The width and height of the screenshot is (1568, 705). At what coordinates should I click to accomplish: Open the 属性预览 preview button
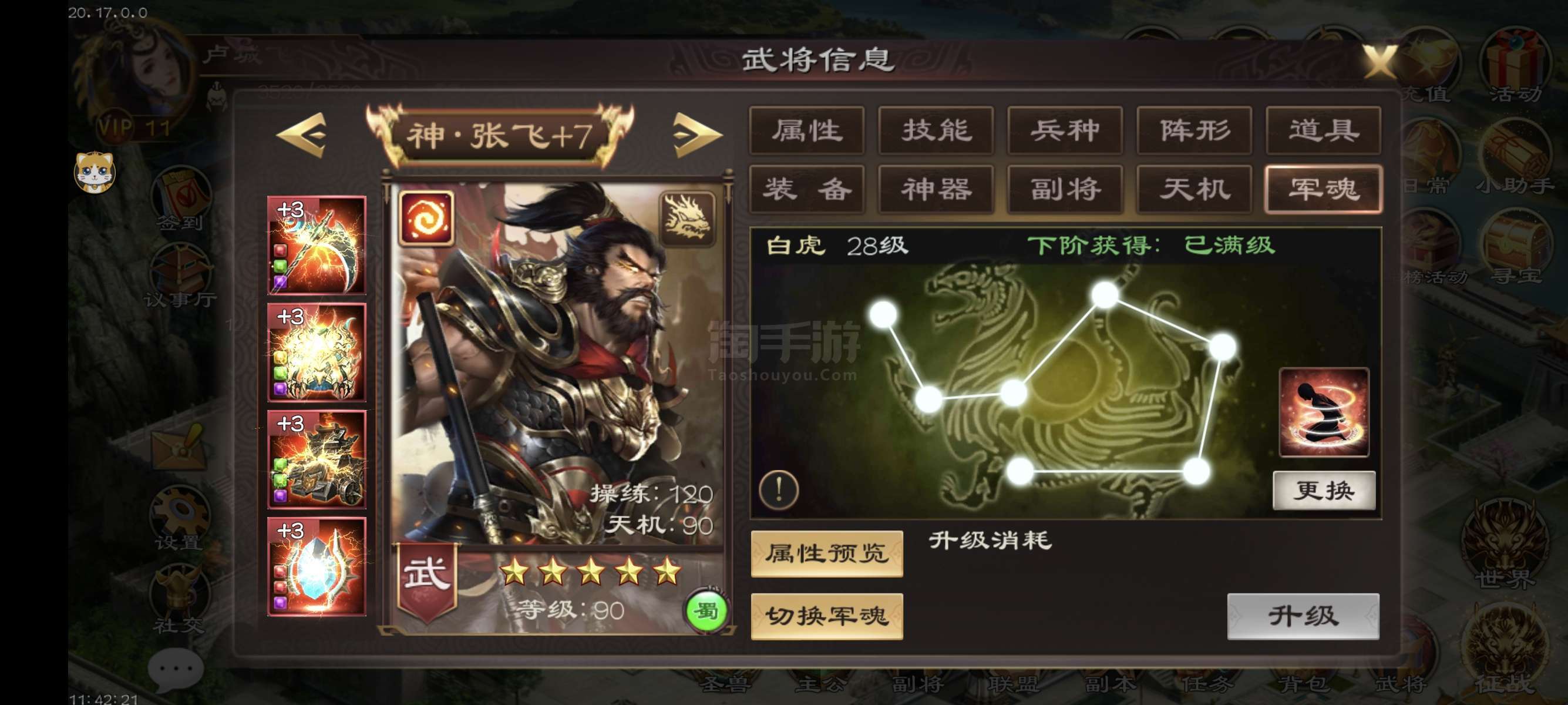pos(827,553)
